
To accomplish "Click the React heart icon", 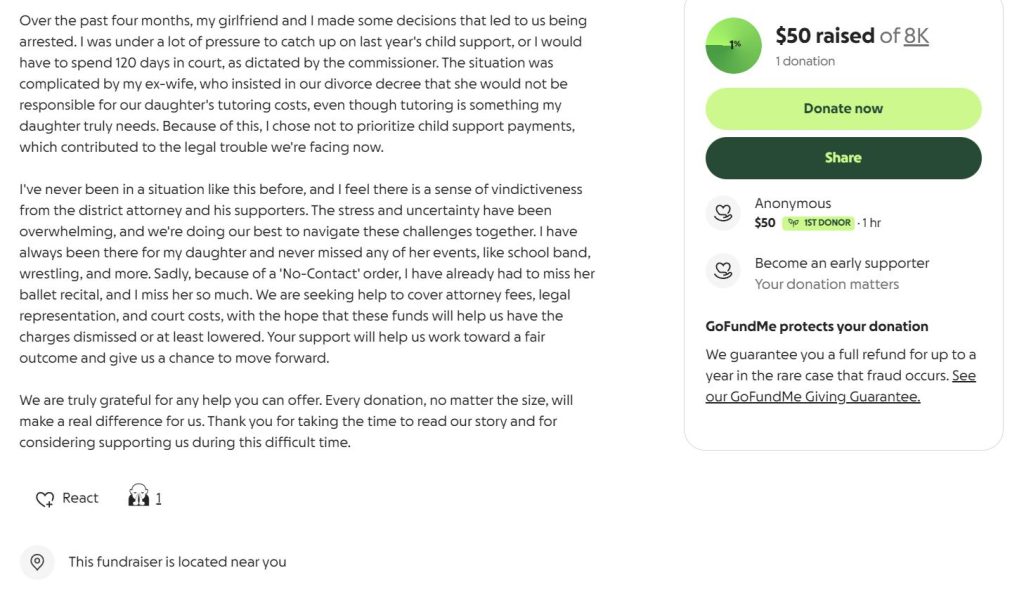I will 45,498.
